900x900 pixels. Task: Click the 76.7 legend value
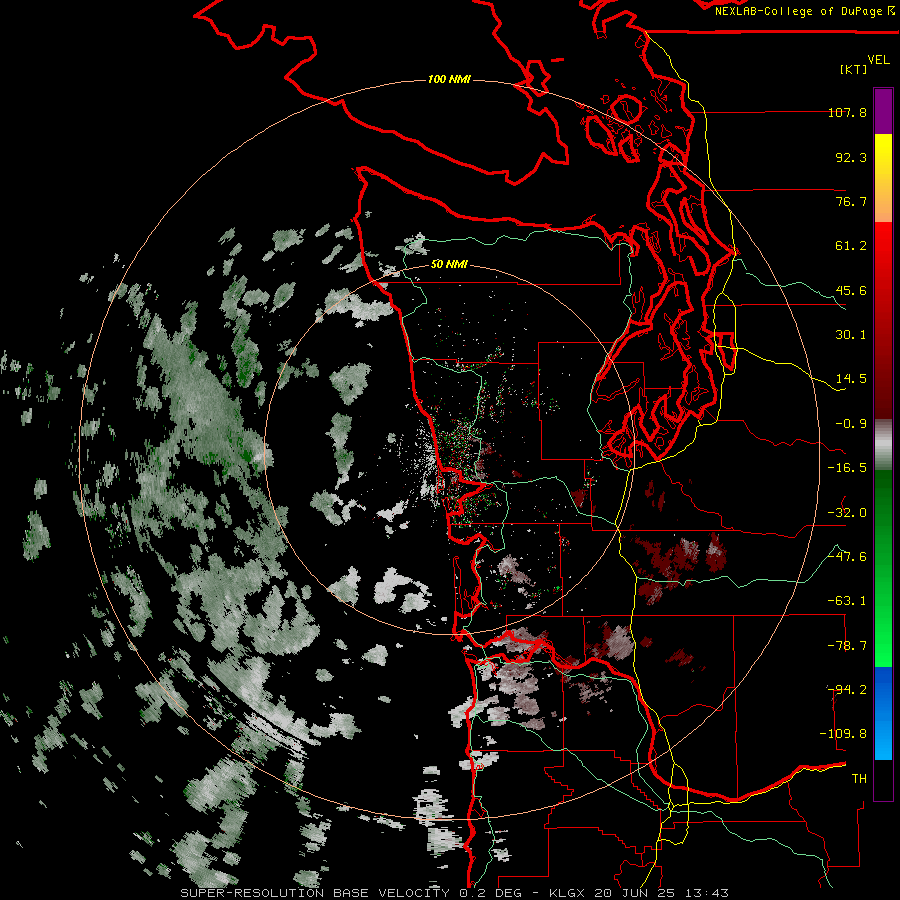point(851,201)
